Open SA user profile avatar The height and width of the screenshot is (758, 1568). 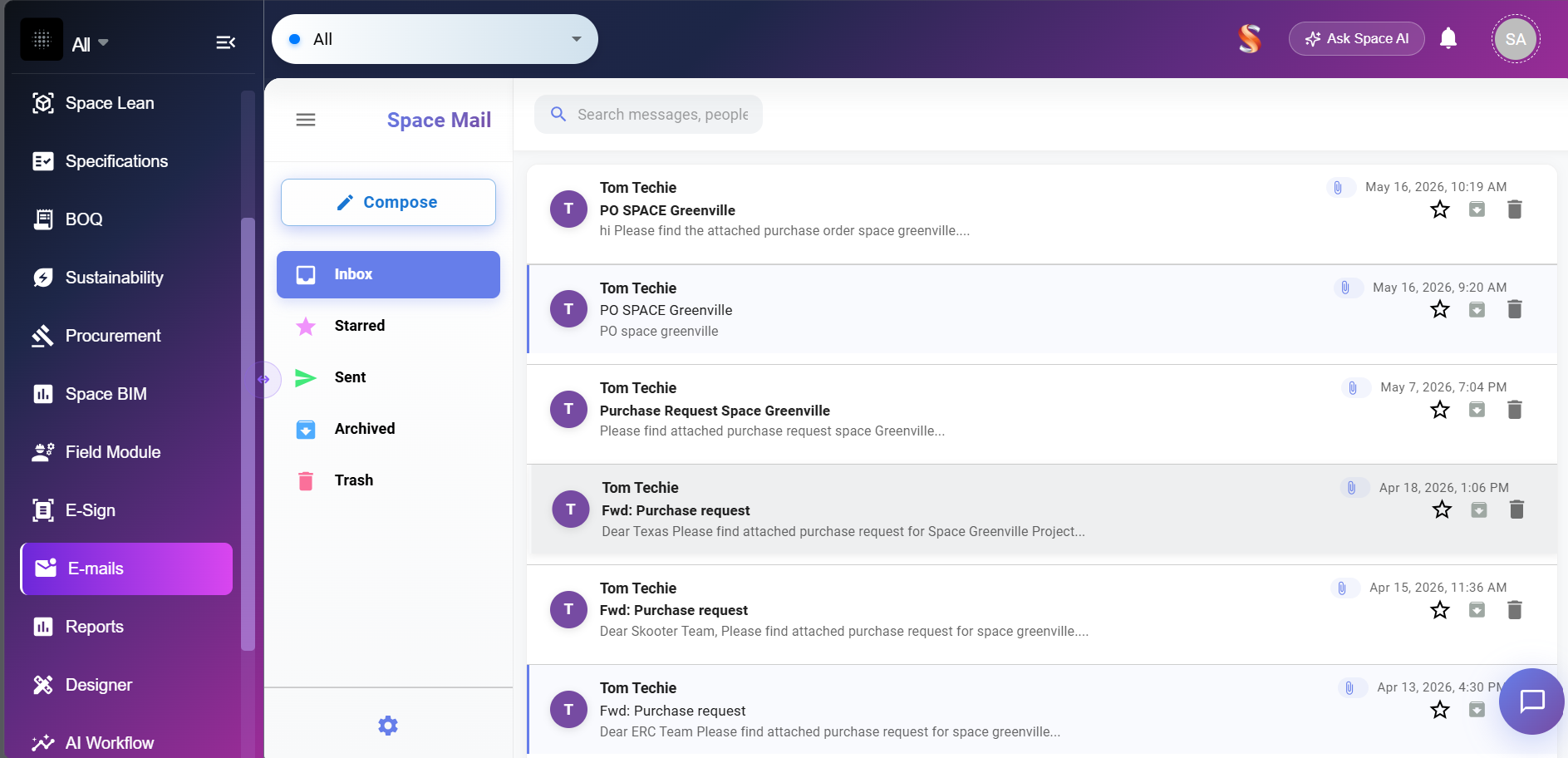pos(1516,39)
